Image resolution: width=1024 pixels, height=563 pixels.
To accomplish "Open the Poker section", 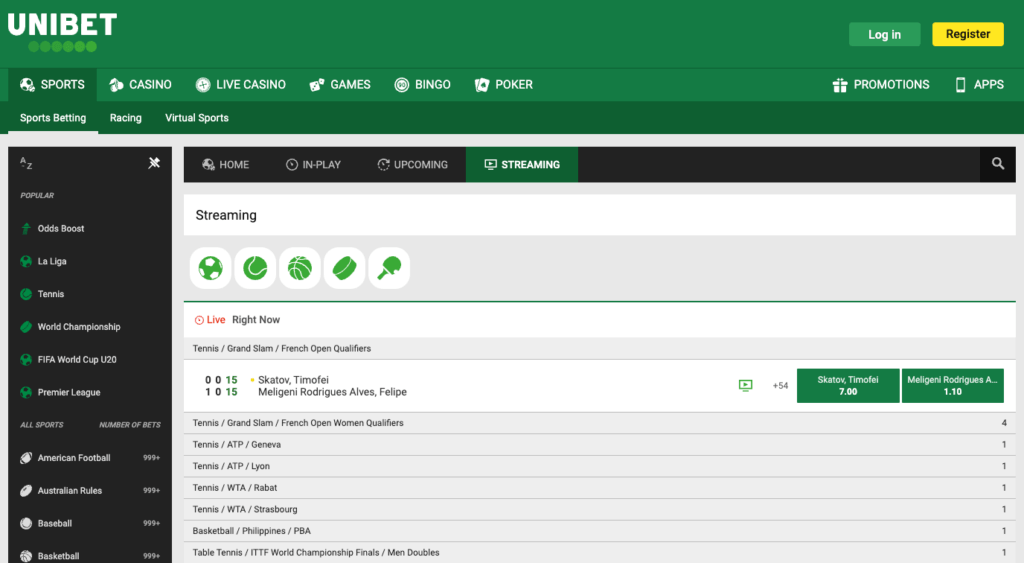I will 504,85.
